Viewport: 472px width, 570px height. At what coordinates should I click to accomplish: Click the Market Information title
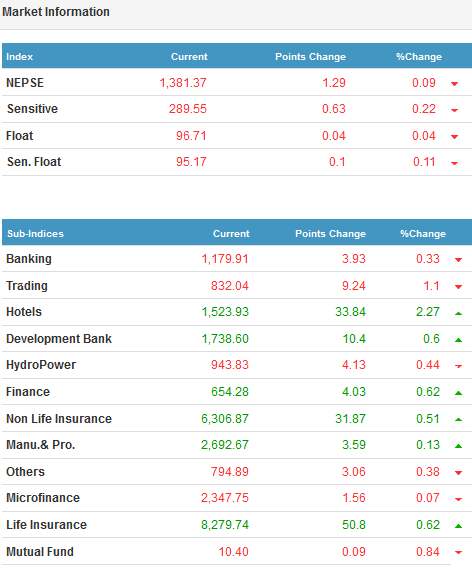point(56,12)
